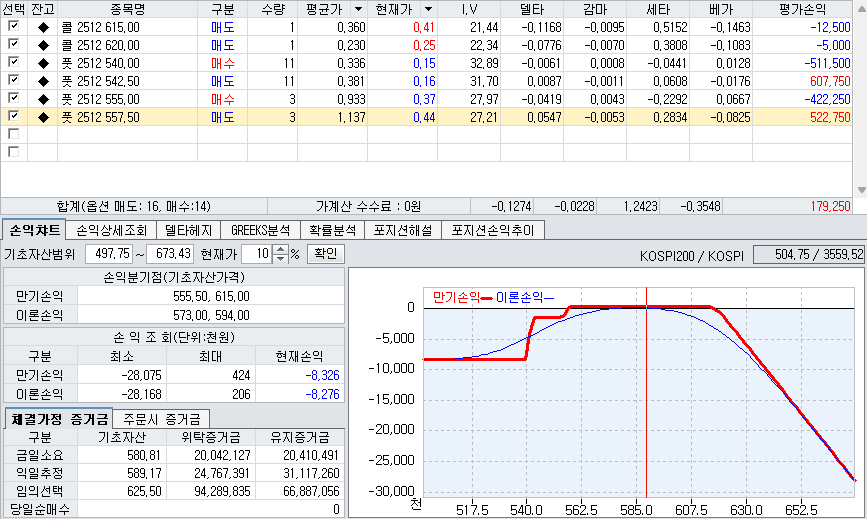Open the 확률분석 tab

click(333, 230)
